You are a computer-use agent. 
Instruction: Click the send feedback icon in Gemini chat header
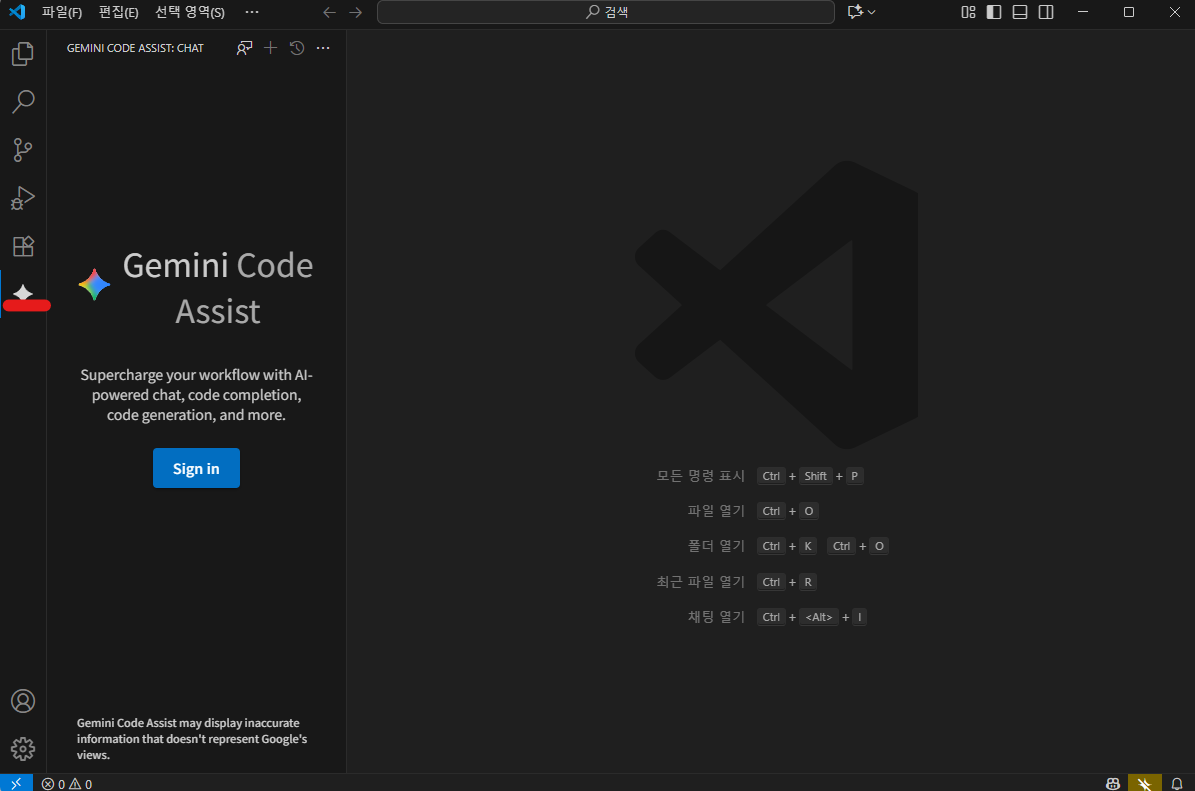(244, 48)
